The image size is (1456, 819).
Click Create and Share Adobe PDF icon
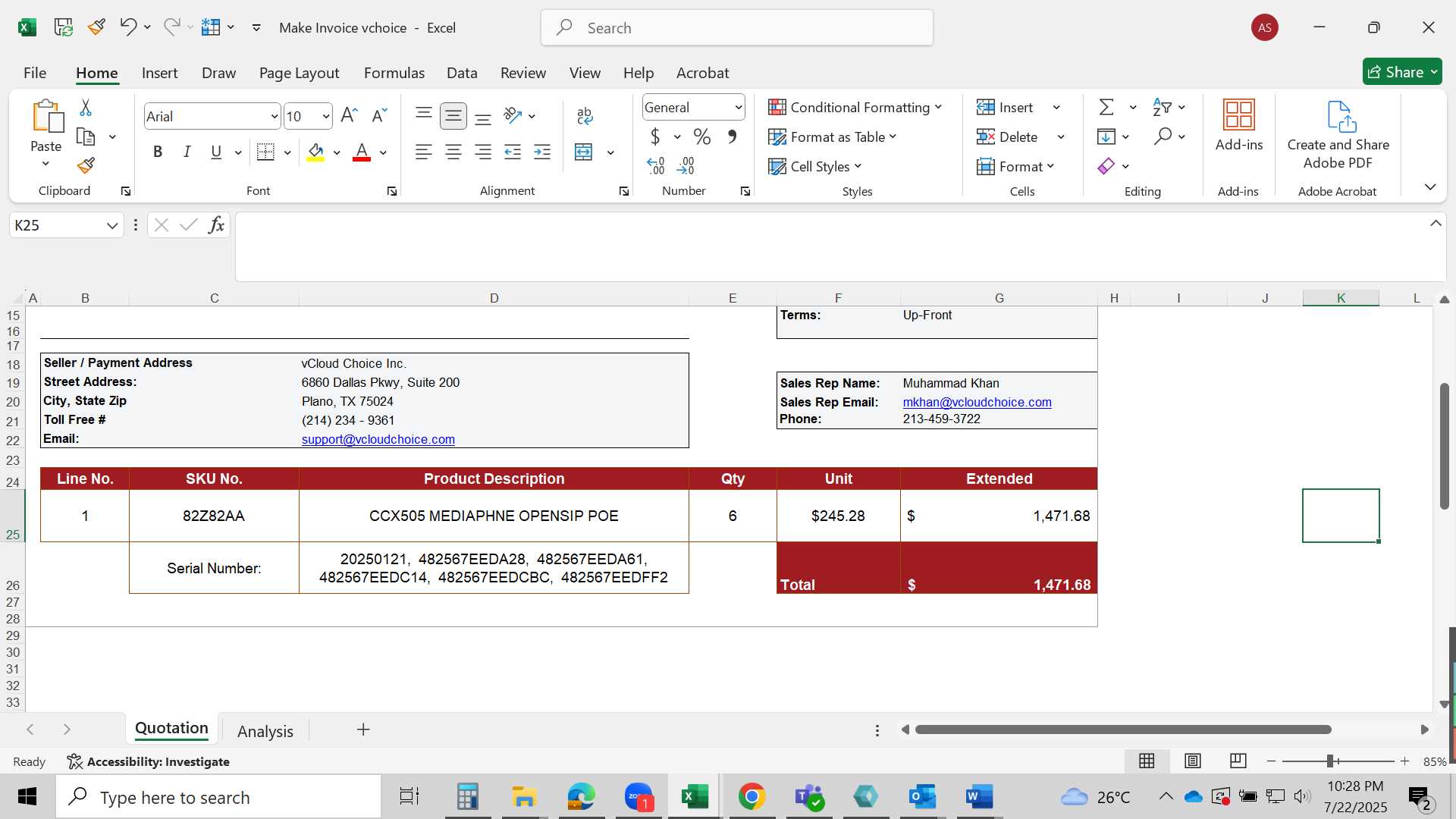pyautogui.click(x=1341, y=116)
